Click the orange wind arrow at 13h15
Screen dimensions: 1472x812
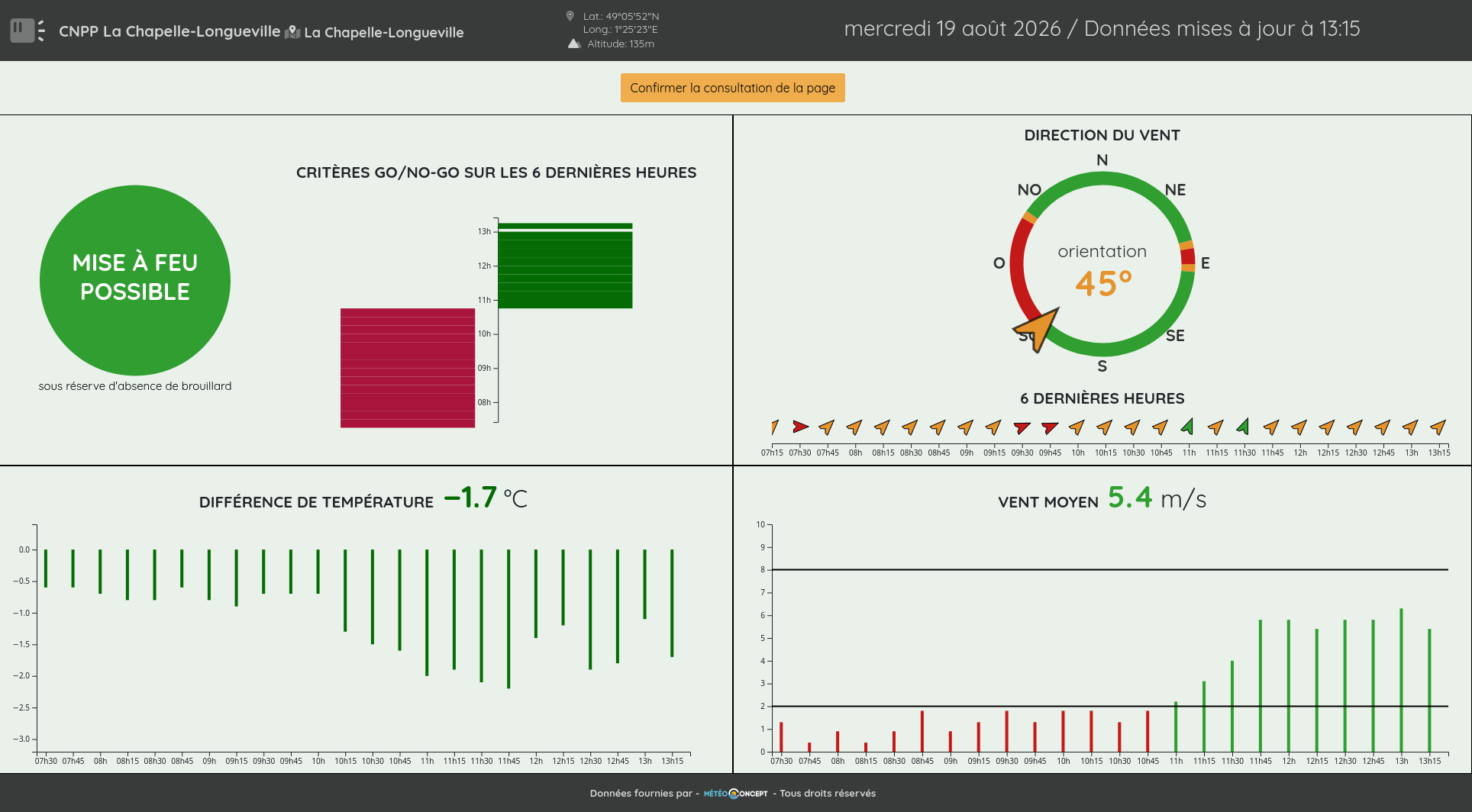1438,427
